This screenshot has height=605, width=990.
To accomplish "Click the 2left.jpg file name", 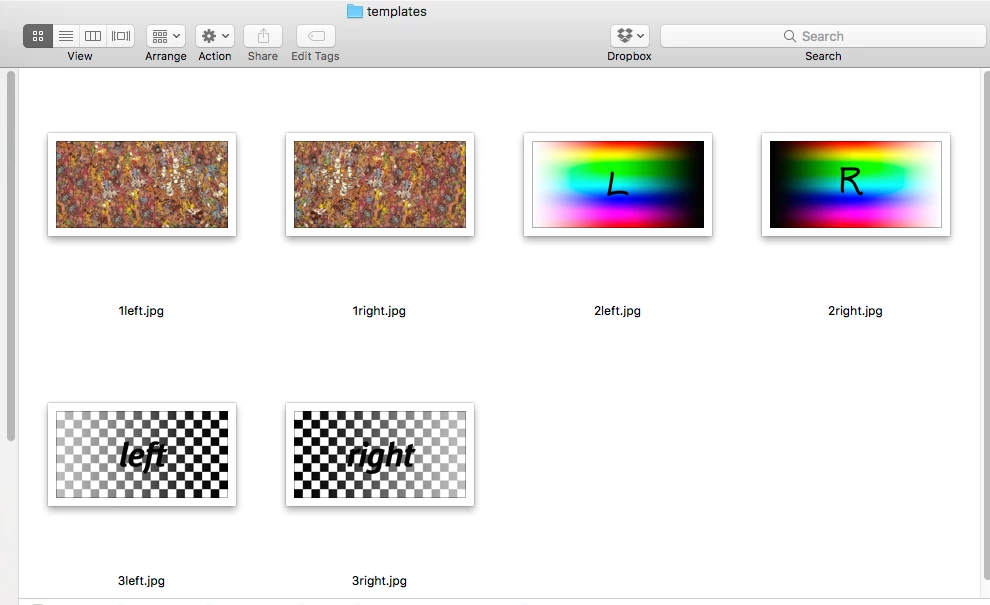I will coord(617,311).
